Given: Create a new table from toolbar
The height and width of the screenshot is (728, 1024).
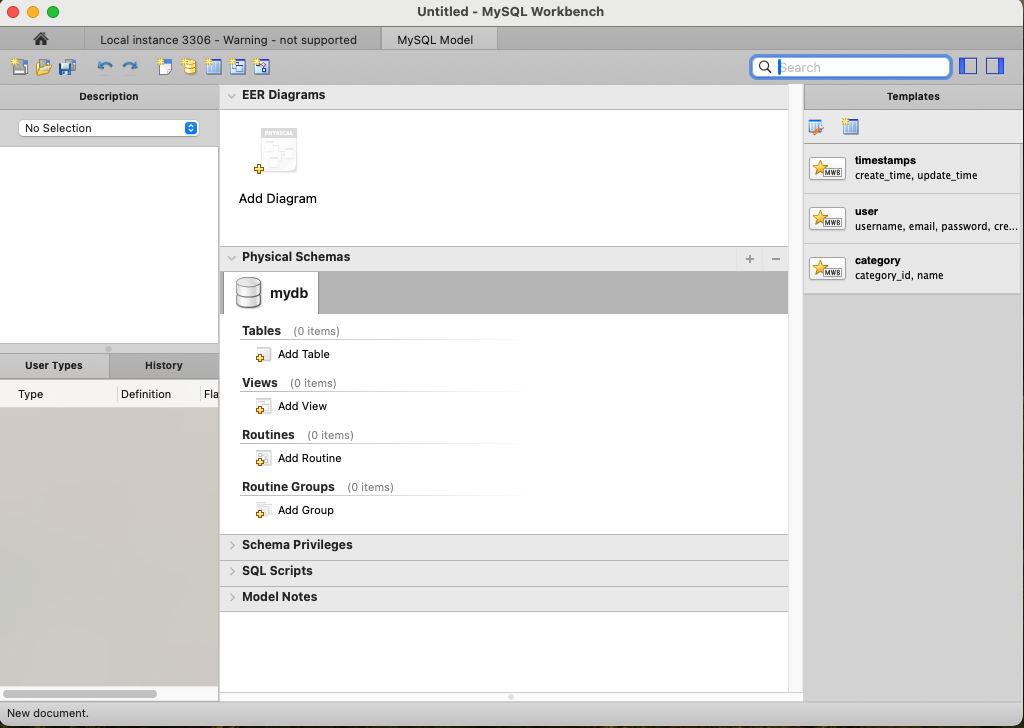Looking at the screenshot, I should click(213, 67).
